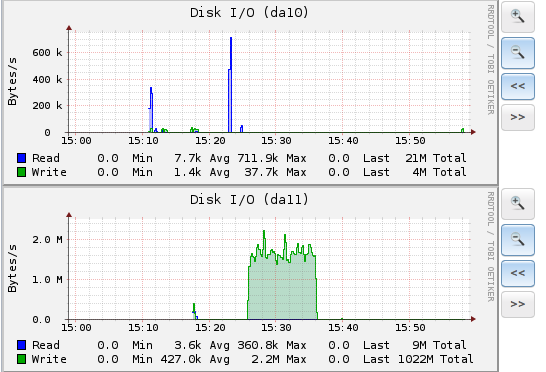Zoom in on the da11 disk graph
Image resolution: width=546 pixels, height=372 pixels.
coord(518,204)
